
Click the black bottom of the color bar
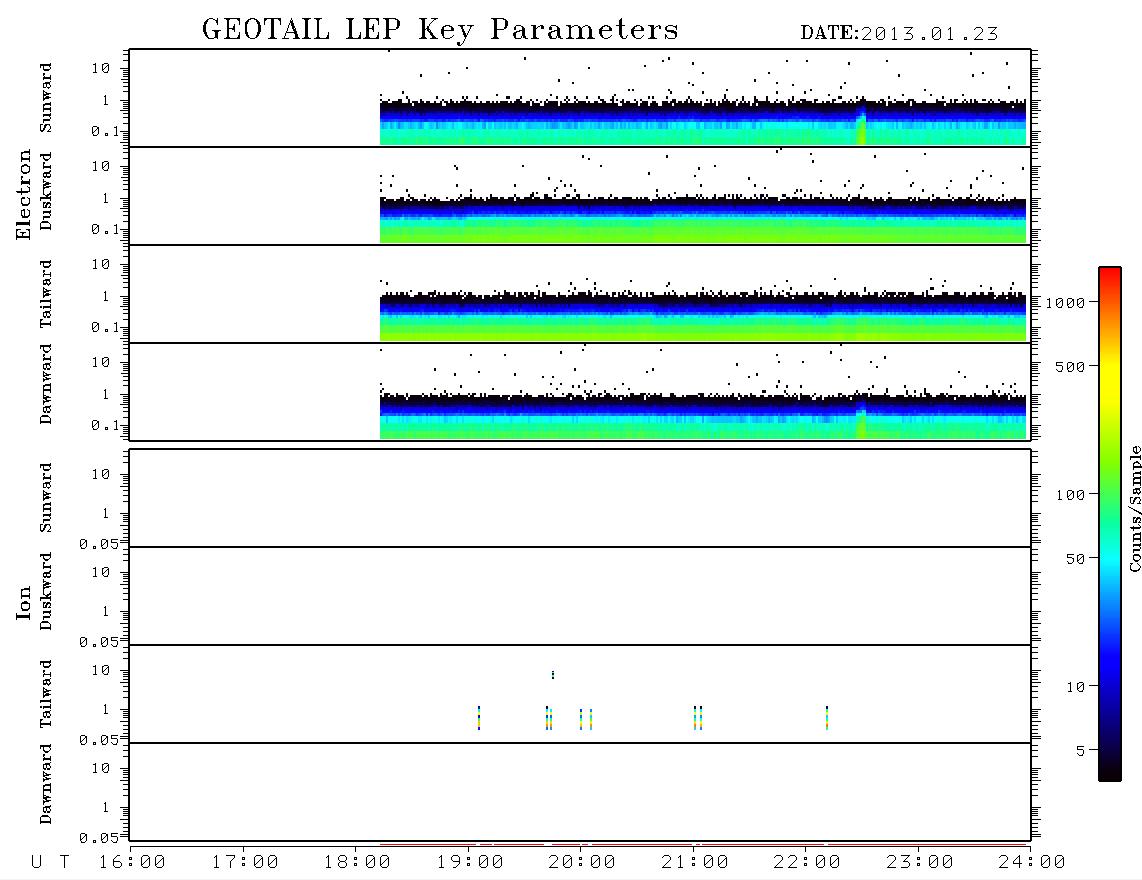[x=1110, y=769]
